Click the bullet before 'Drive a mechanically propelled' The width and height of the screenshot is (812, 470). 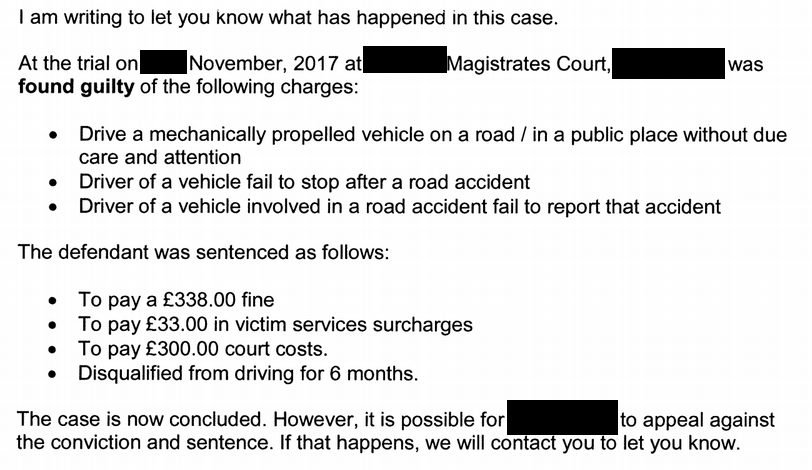coord(53,136)
